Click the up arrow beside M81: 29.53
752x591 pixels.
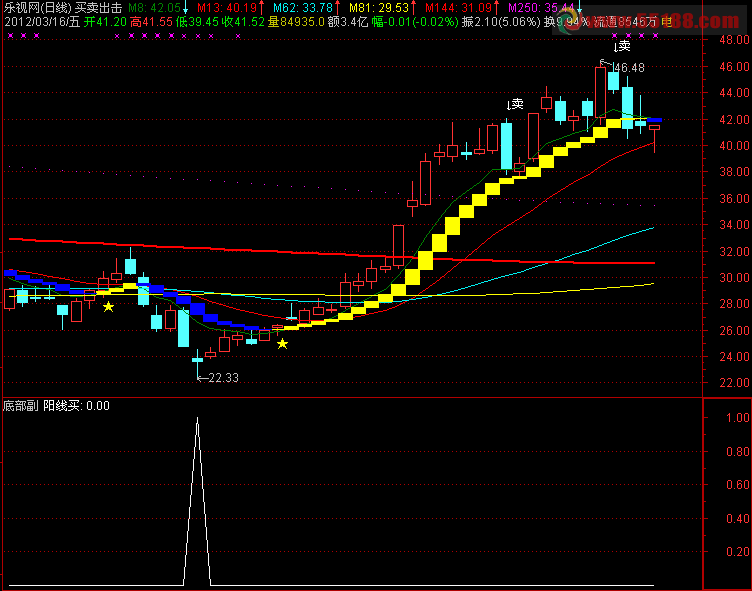click(413, 8)
